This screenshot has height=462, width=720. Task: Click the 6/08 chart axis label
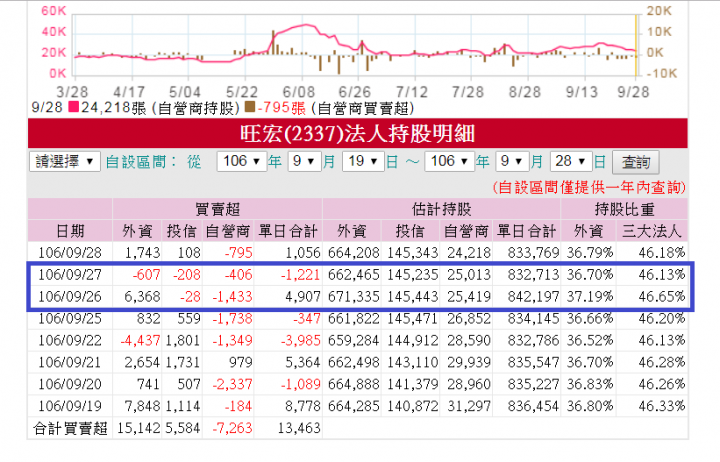coord(299,92)
